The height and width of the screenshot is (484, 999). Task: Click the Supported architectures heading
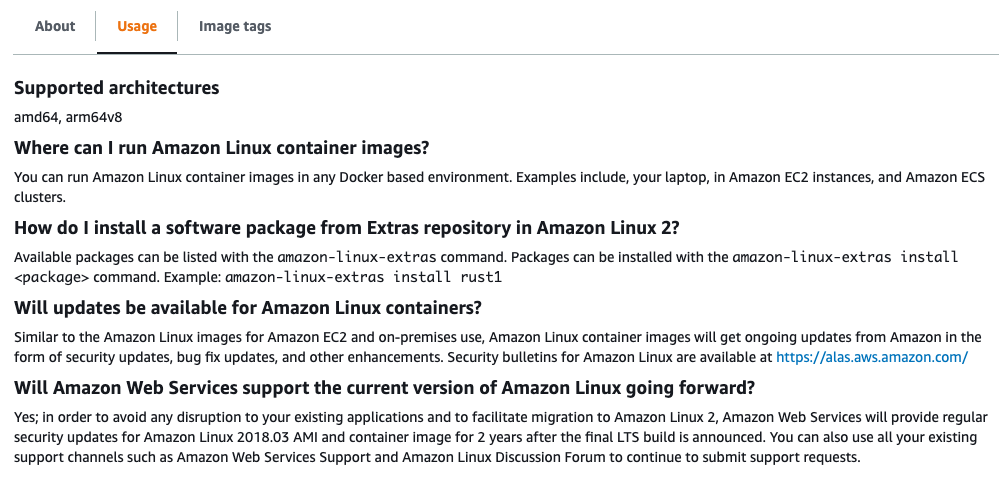click(x=116, y=88)
